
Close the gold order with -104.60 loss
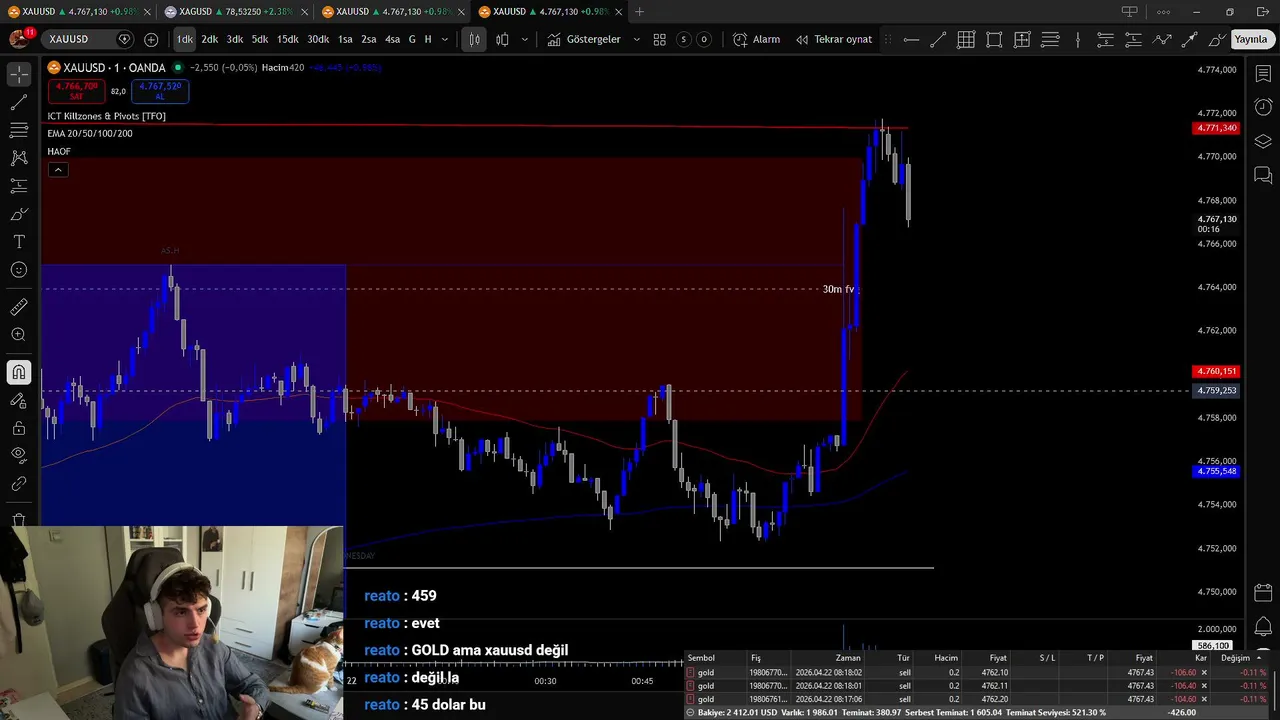(x=1204, y=699)
